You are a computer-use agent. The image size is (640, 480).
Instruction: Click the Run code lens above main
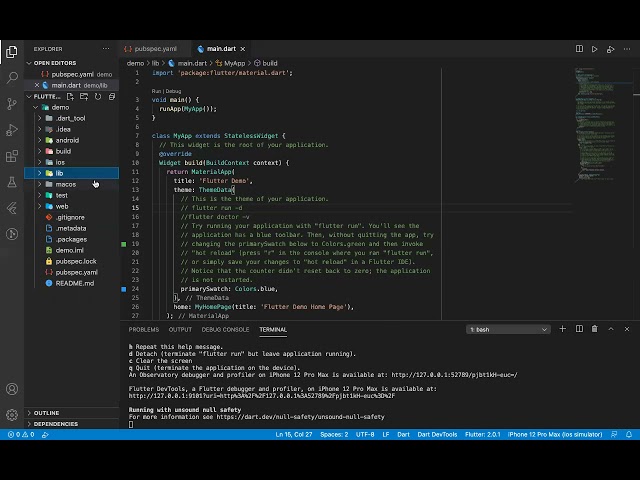pos(155,91)
